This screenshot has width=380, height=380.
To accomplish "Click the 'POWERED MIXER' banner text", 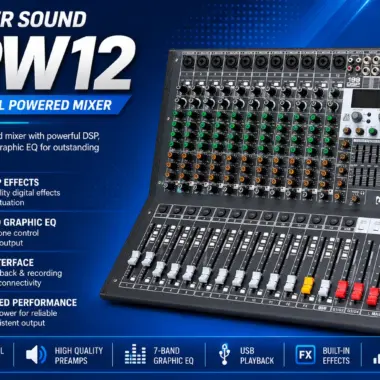I will (60, 105).
